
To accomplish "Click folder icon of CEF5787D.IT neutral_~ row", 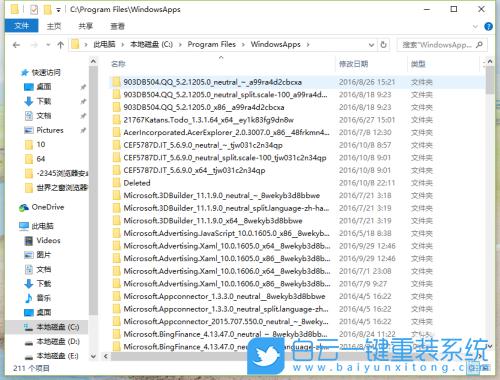I will [116, 145].
